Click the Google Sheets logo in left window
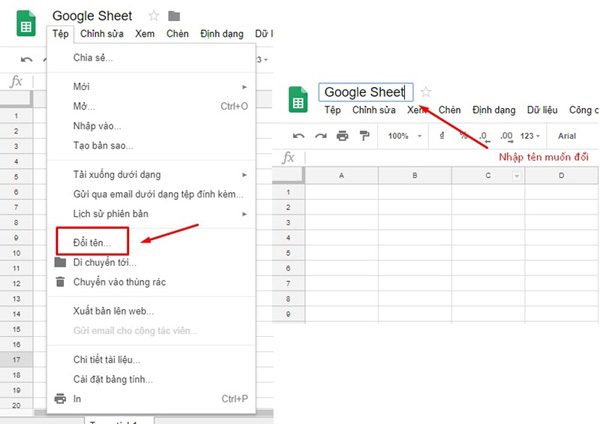The width and height of the screenshot is (600, 424). pos(26,24)
